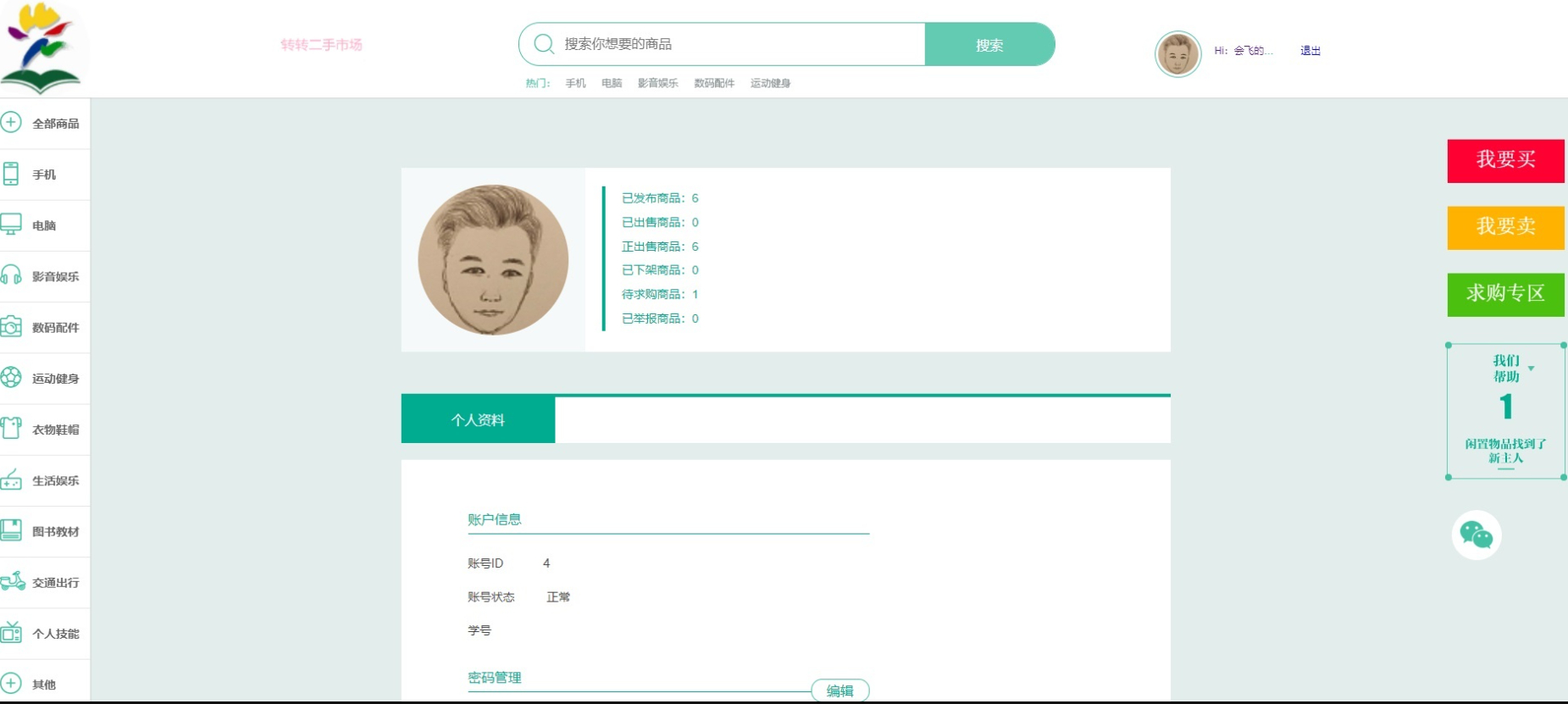The height and width of the screenshot is (704, 1568).
Task: Click hot keyword 手机 under search
Action: pos(575,83)
